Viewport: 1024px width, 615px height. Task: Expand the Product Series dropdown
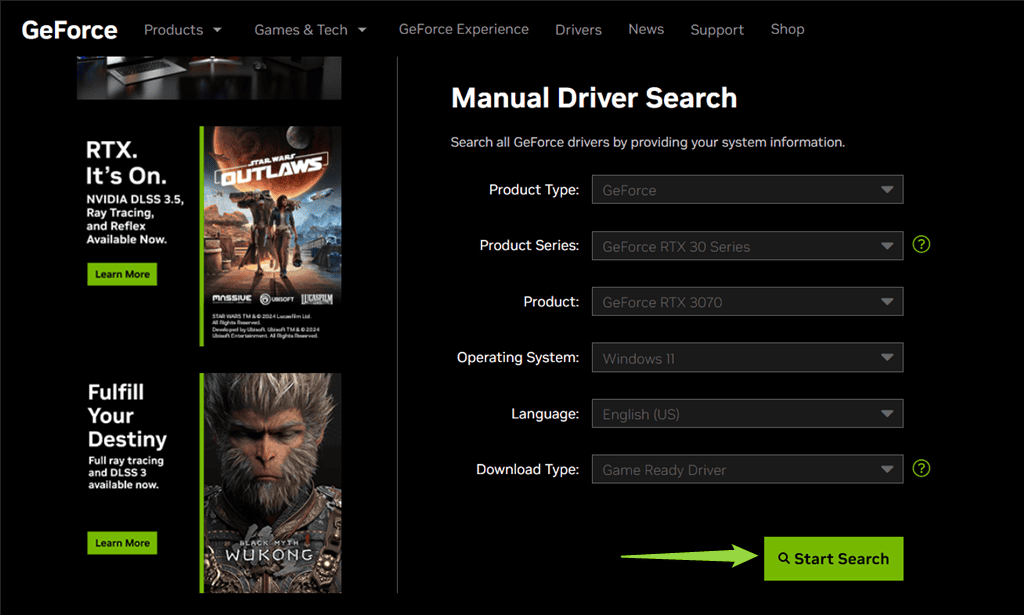tap(747, 246)
